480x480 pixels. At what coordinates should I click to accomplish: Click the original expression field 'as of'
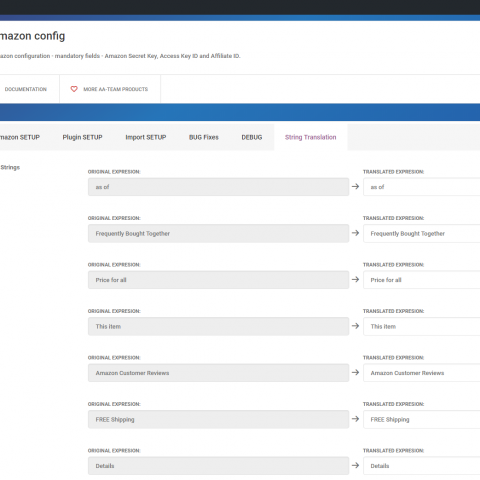[x=218, y=187]
